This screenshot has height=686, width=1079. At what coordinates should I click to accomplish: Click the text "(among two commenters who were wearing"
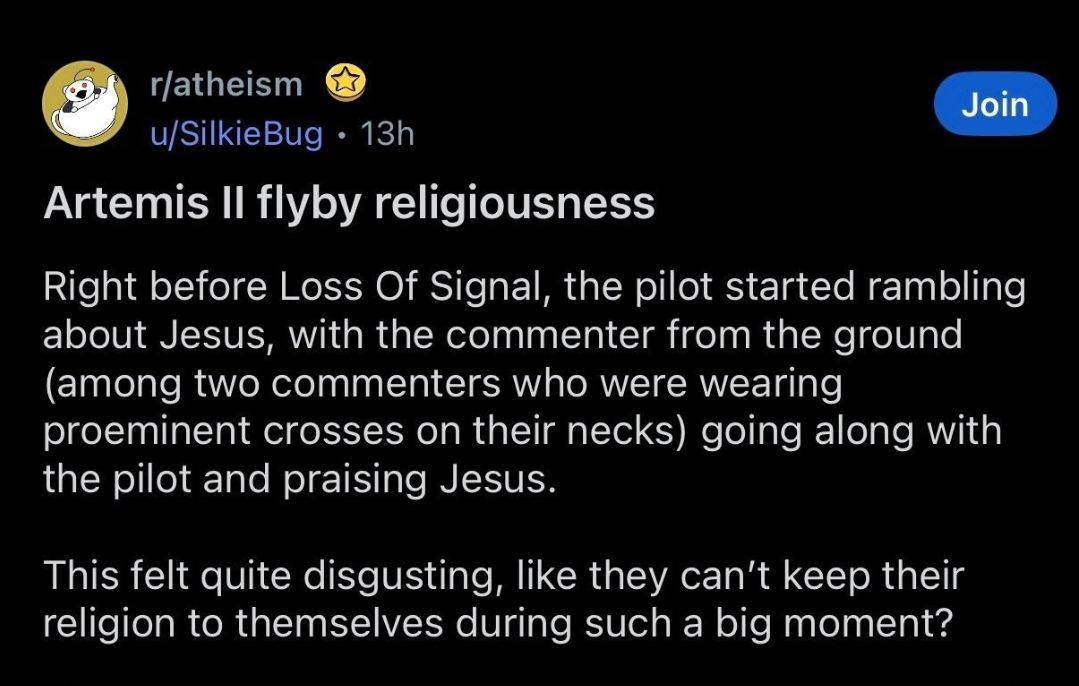[x=442, y=383]
